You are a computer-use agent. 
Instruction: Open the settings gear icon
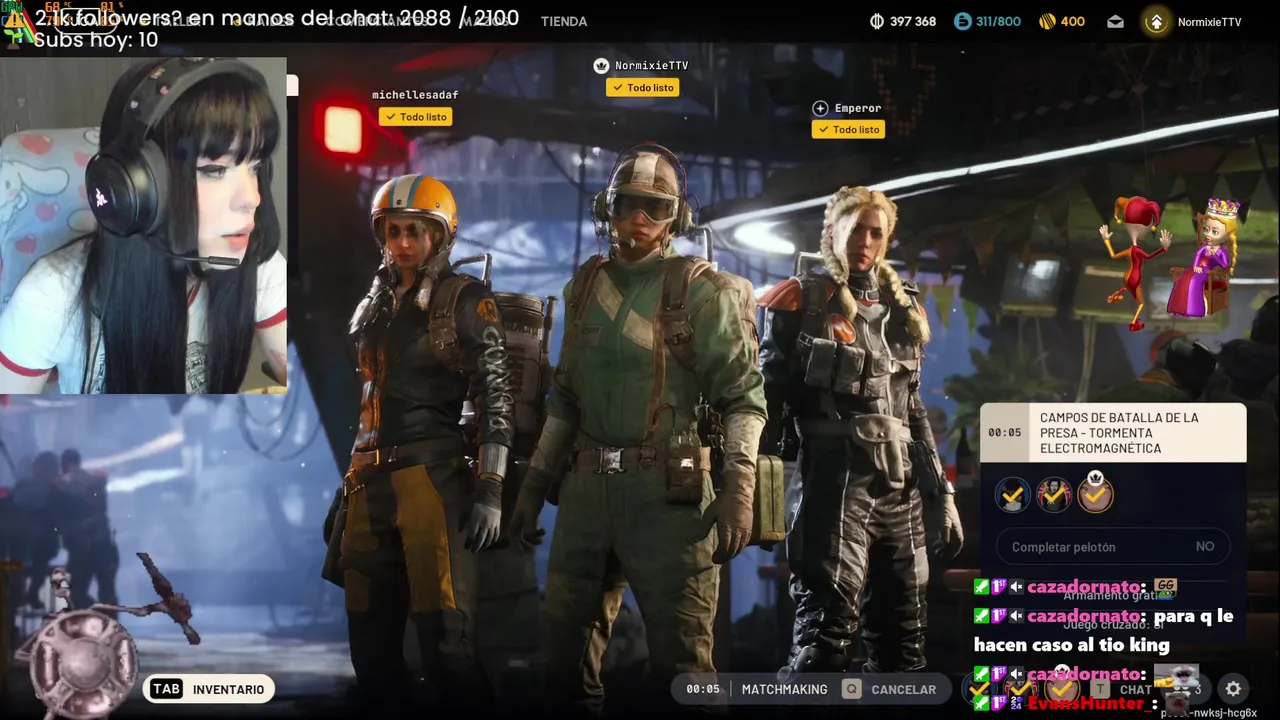point(1233,689)
